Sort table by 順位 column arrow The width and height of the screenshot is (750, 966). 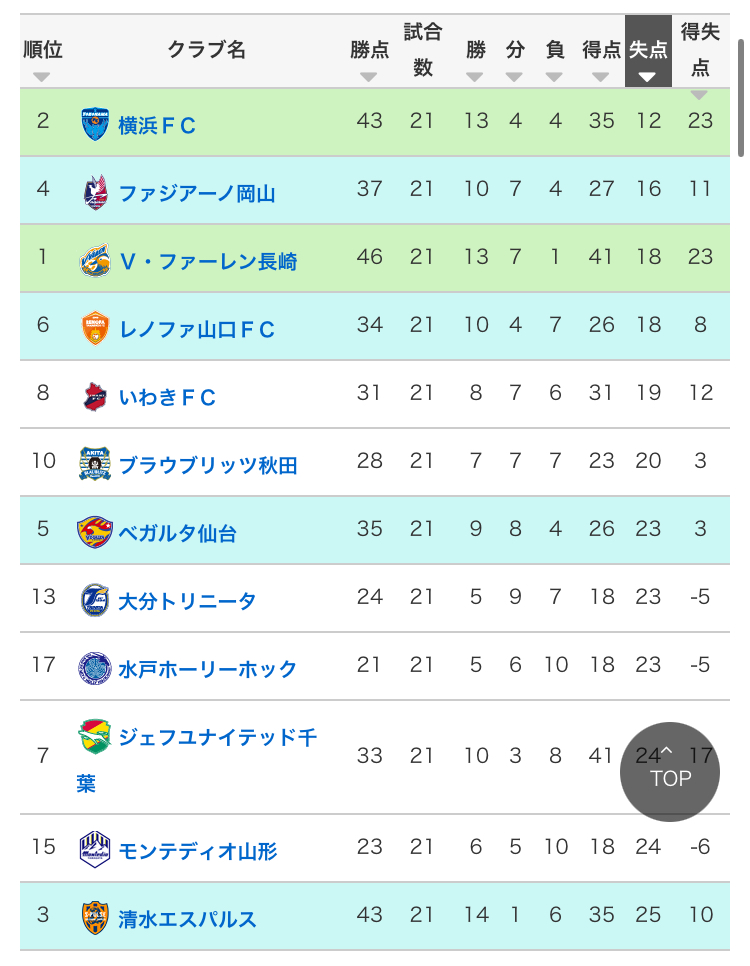pyautogui.click(x=41, y=77)
